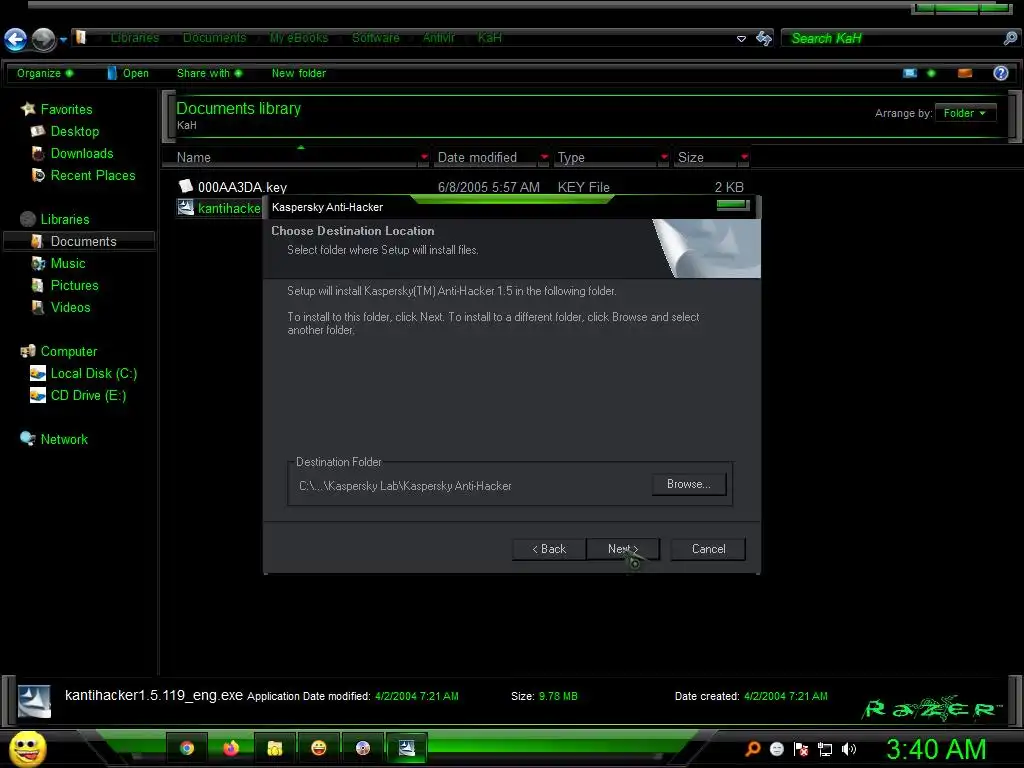Open the Type column filter arrow

click(664, 157)
